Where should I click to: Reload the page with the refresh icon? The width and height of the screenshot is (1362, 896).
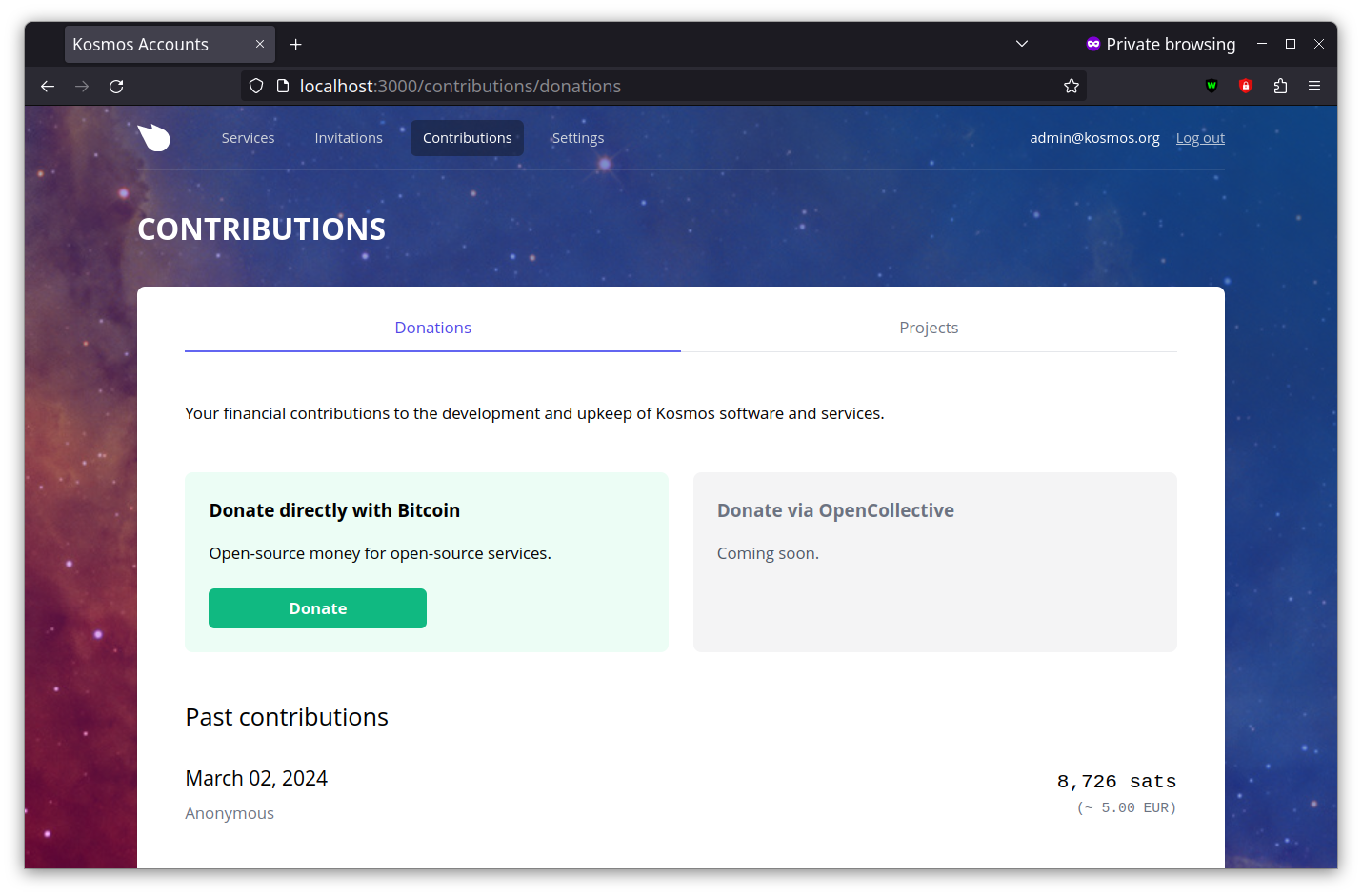click(116, 87)
